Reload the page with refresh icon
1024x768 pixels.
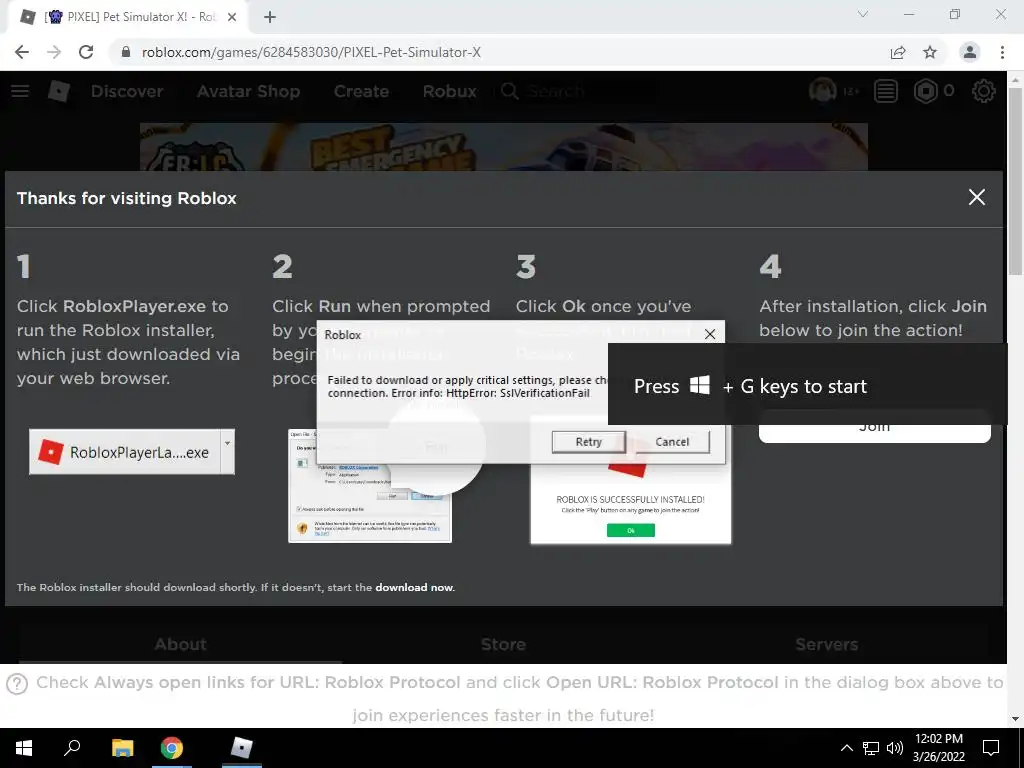click(86, 52)
